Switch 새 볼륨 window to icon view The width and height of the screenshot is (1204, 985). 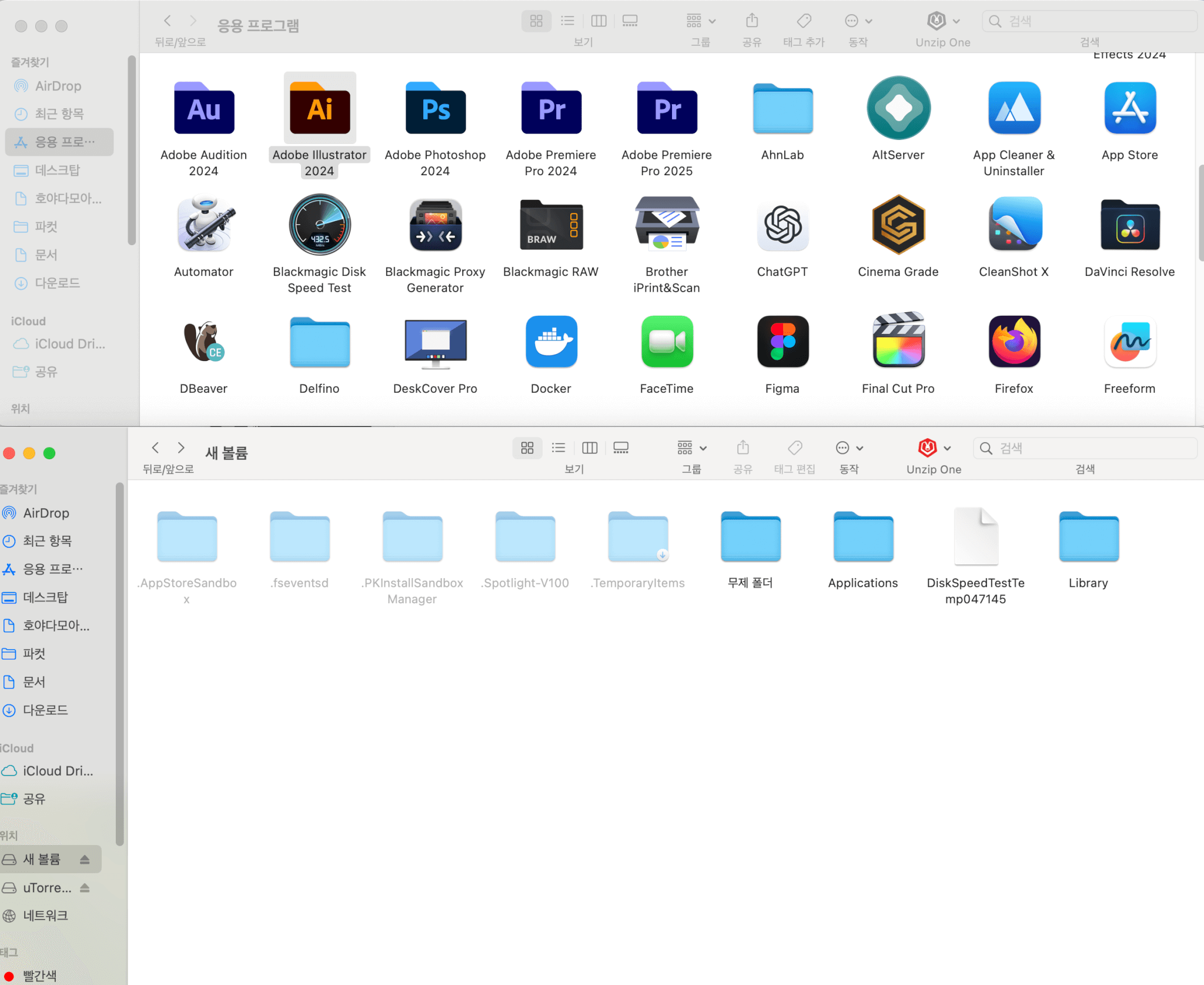tap(527, 448)
